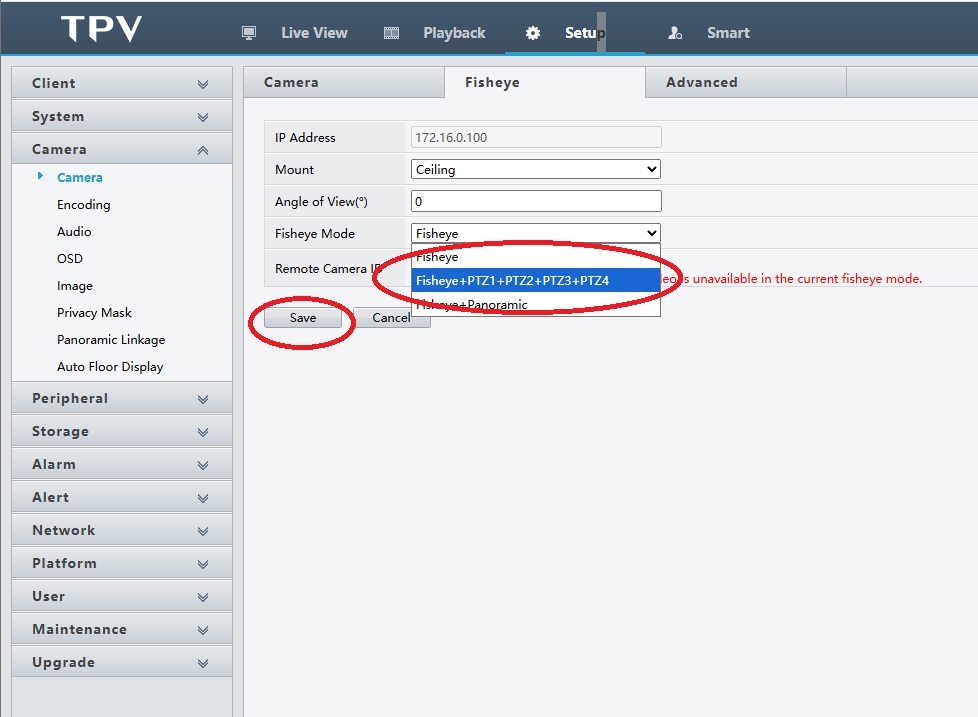Switch to the Advanced tab
The image size is (978, 717).
click(x=701, y=83)
